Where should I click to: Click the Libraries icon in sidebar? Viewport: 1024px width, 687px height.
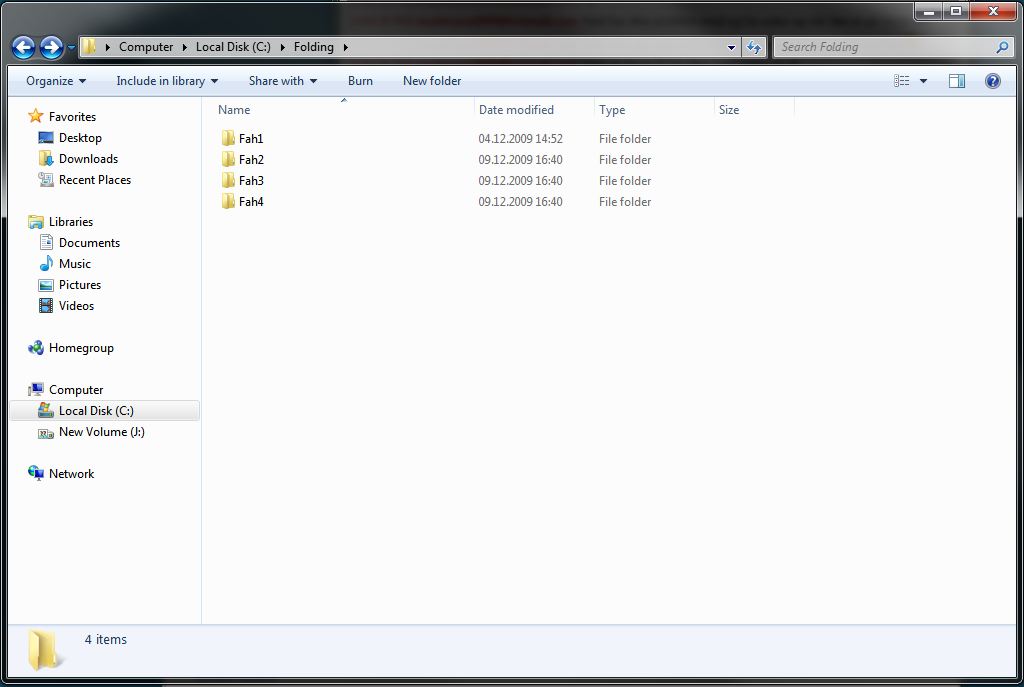(x=36, y=222)
